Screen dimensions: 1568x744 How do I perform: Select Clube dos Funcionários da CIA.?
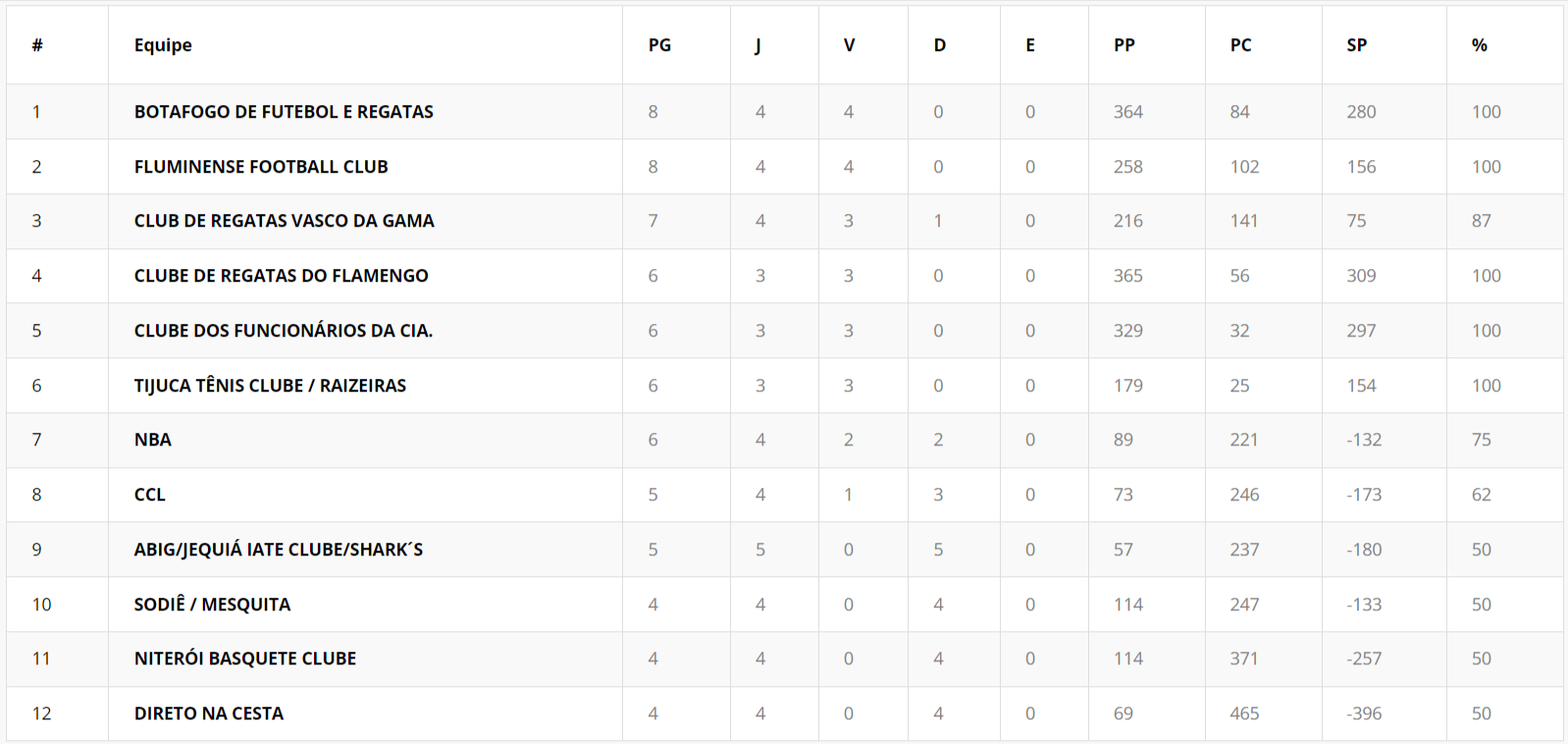coord(283,331)
